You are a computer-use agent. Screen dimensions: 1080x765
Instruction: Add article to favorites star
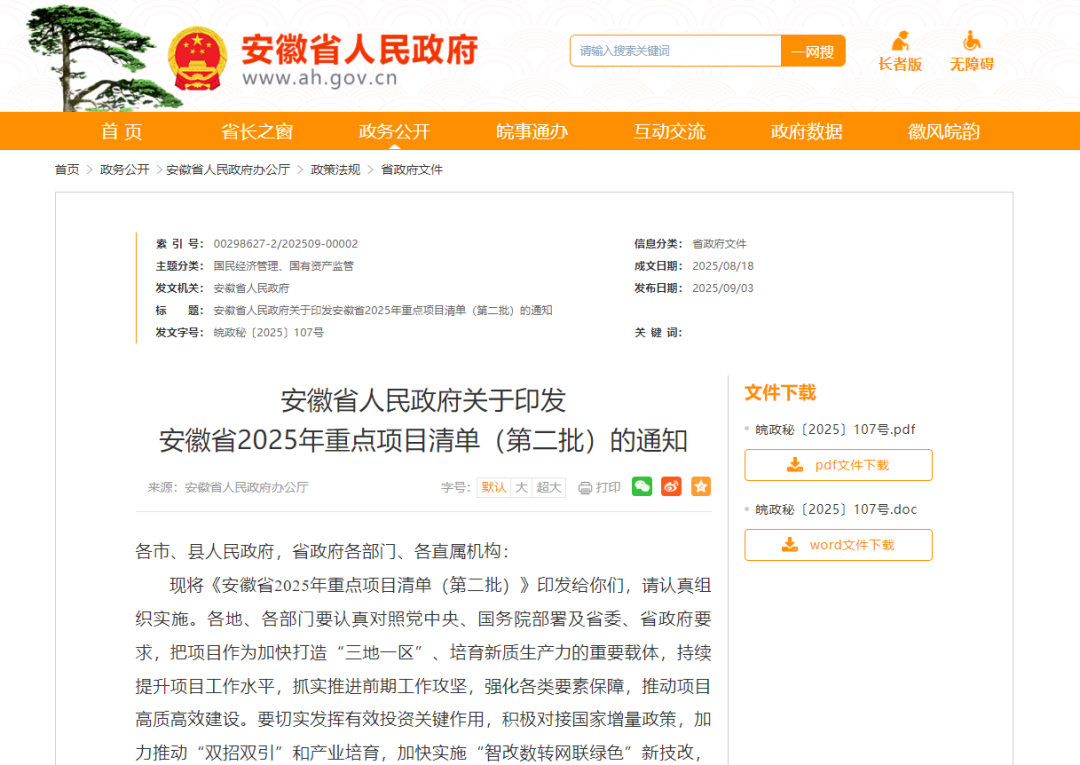[x=701, y=487]
